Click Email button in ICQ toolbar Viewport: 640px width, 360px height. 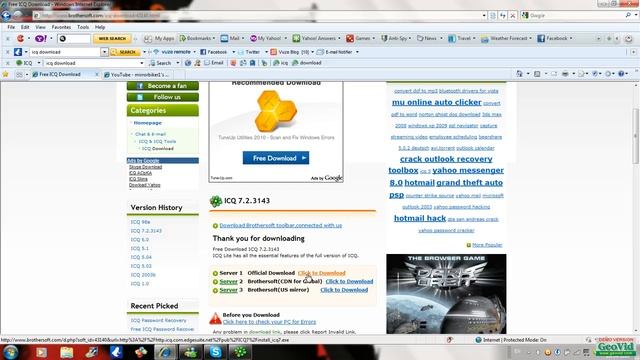(213, 63)
